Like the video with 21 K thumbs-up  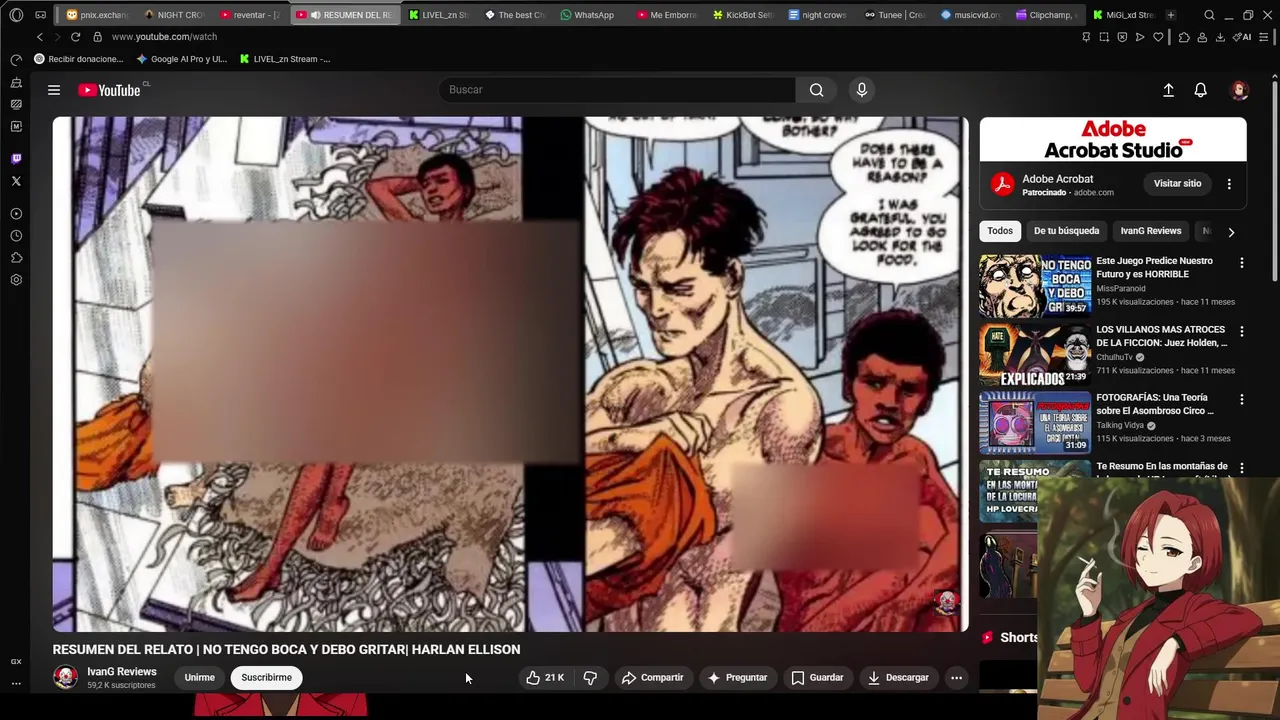coord(545,678)
